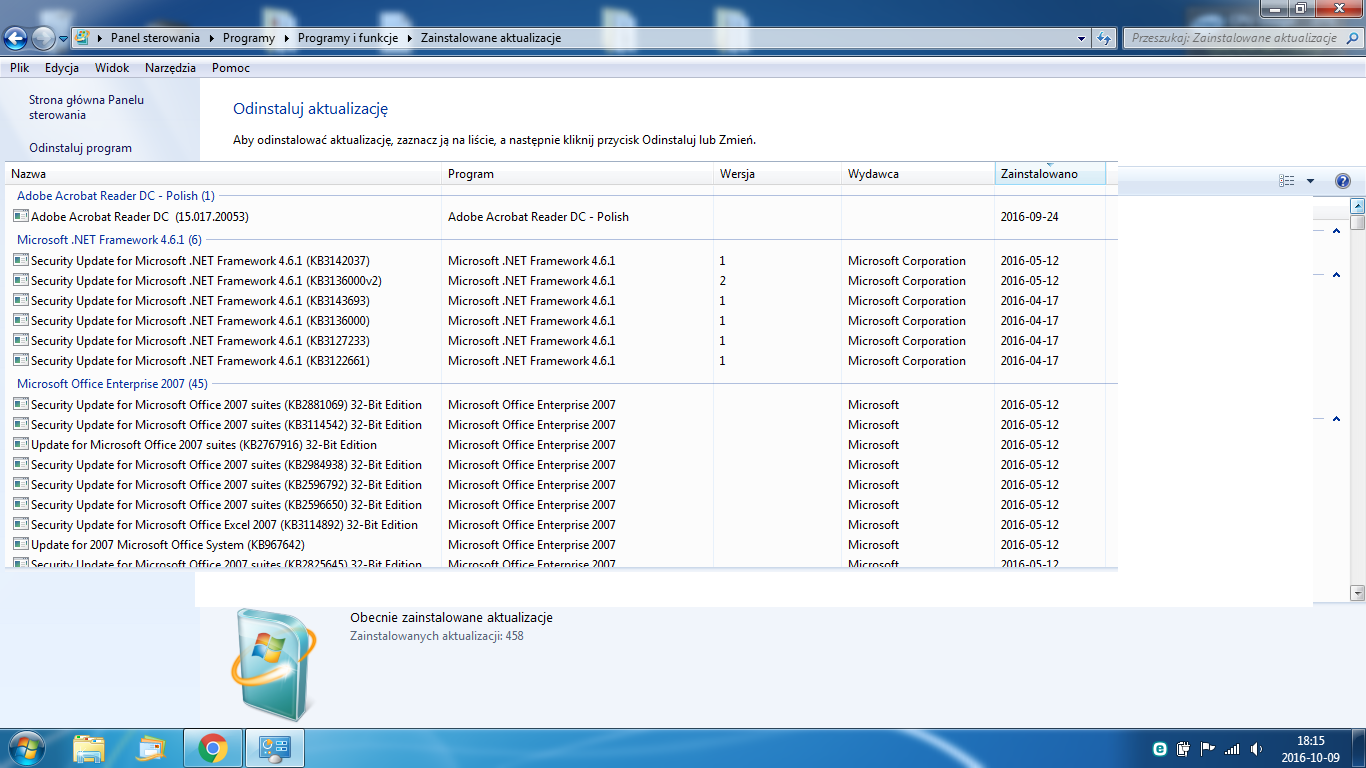Click the network signal tray icon
The height and width of the screenshot is (768, 1366).
(x=1232, y=748)
